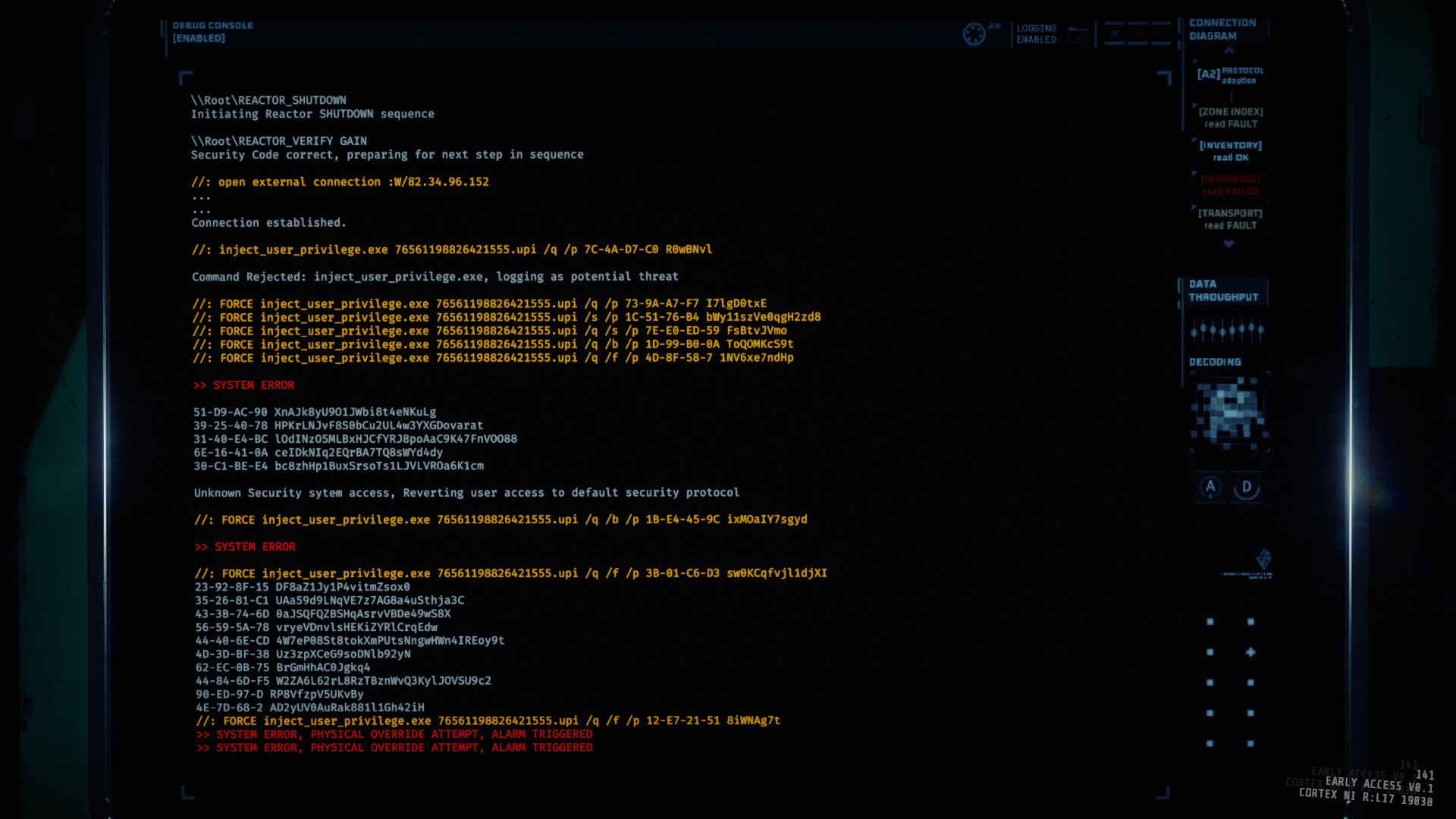
Task: Click the first SYSTEM ERROR line
Action: click(244, 385)
